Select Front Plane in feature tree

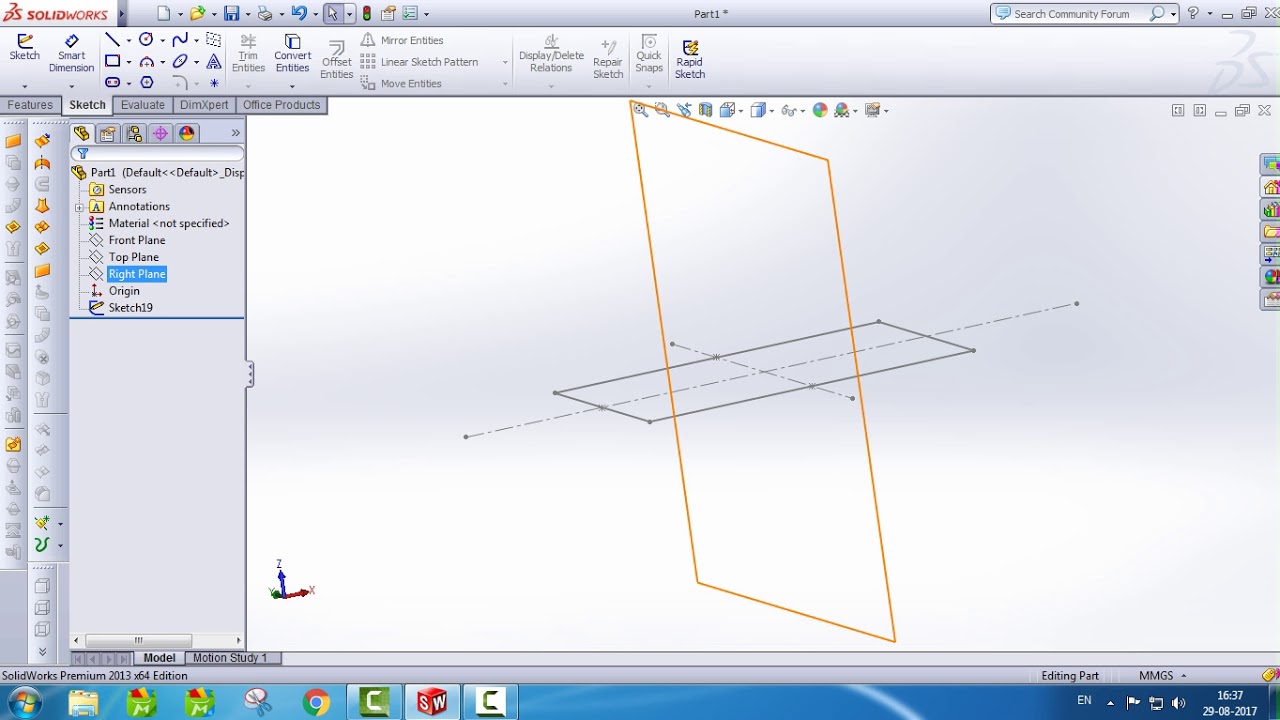137,240
